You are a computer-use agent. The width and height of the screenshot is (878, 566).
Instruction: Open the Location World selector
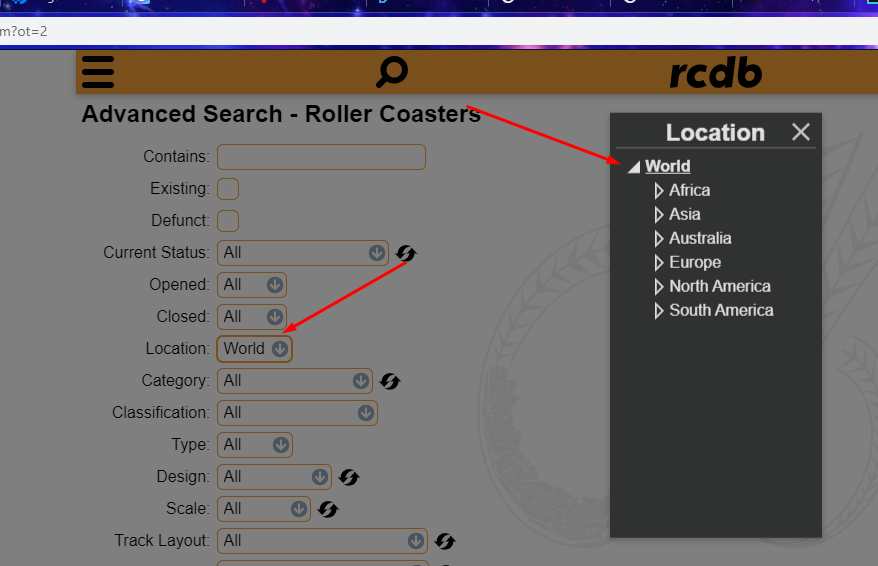click(255, 349)
